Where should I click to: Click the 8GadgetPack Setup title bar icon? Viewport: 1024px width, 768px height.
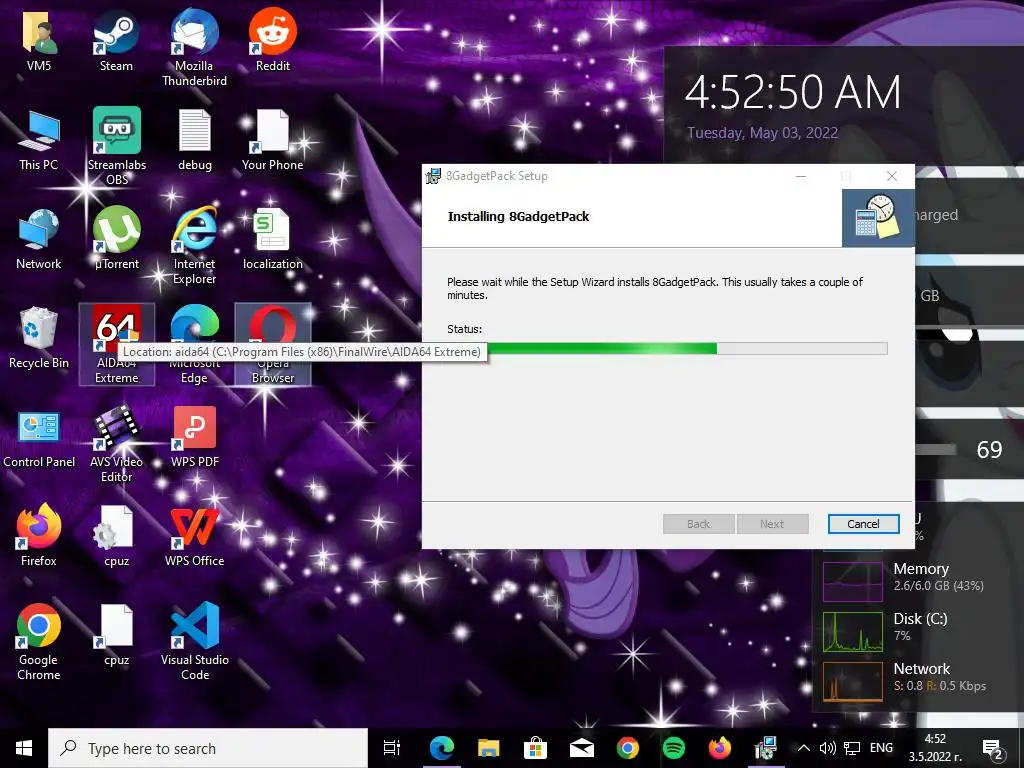(433, 176)
